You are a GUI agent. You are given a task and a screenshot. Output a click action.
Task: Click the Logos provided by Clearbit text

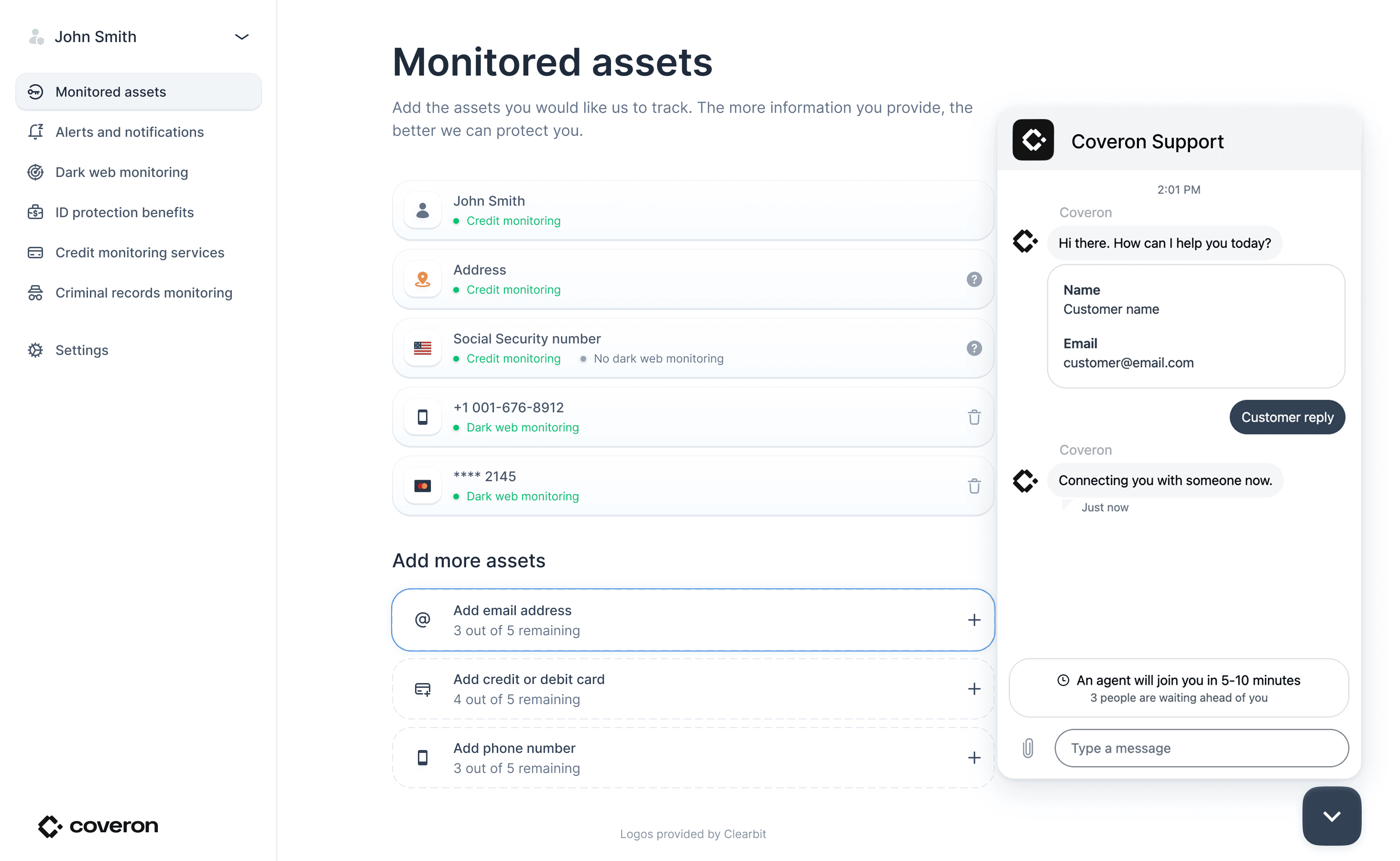click(693, 834)
